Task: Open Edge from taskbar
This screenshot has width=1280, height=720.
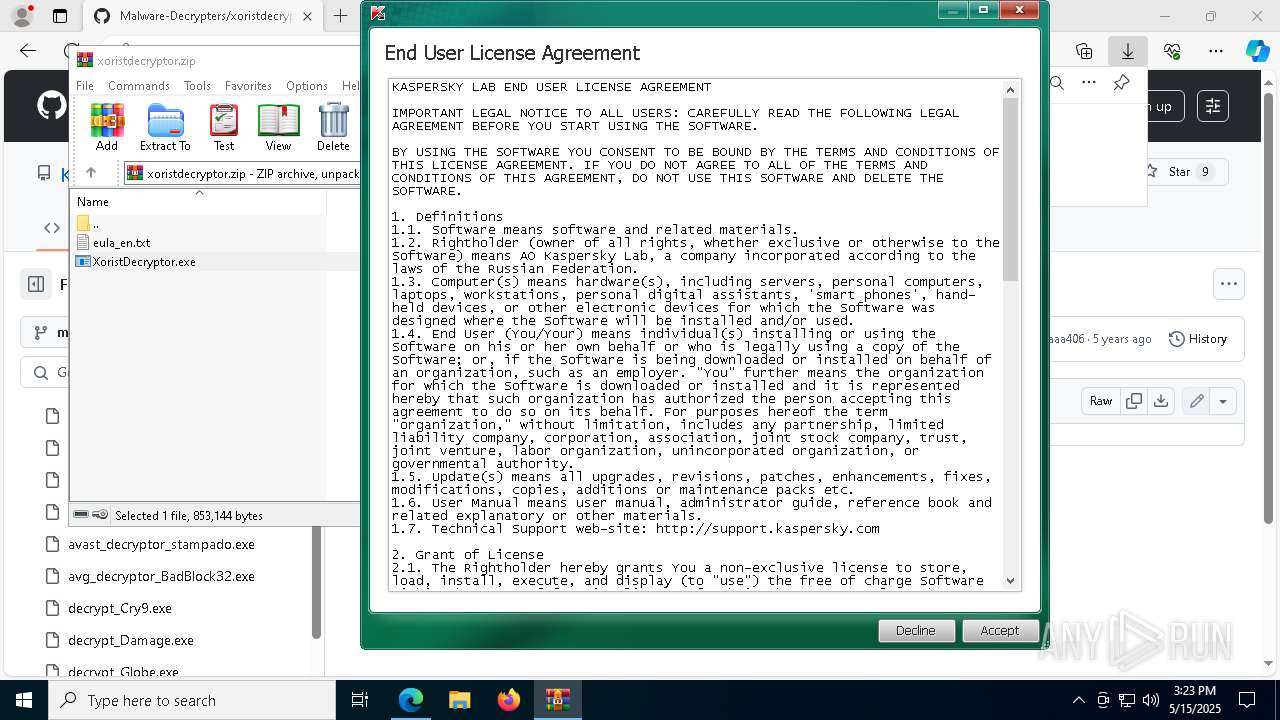Action: [x=411, y=700]
